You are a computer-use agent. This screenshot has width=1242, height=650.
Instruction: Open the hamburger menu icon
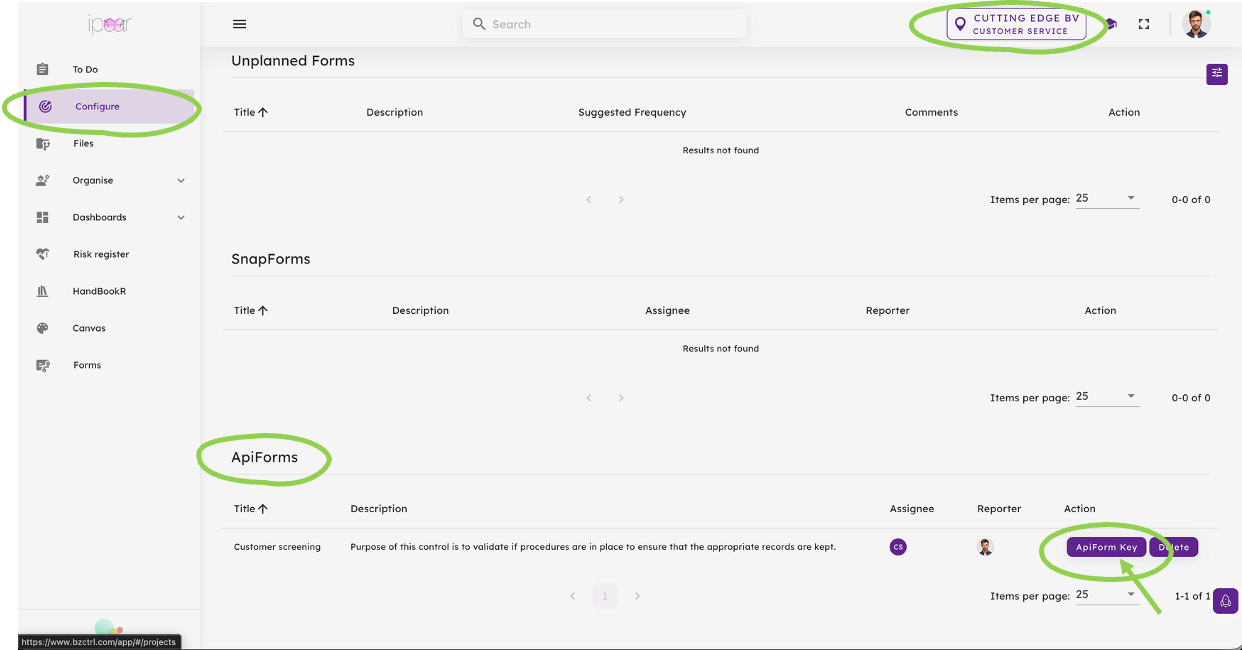click(239, 24)
